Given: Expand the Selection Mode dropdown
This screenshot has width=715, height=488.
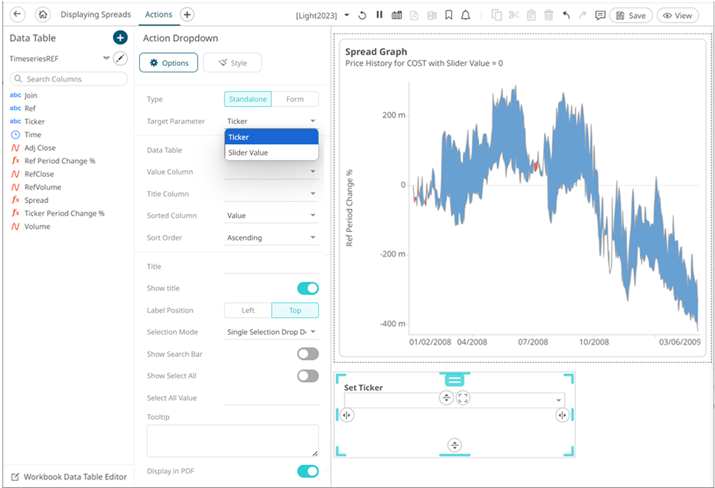Looking at the screenshot, I should click(x=271, y=331).
